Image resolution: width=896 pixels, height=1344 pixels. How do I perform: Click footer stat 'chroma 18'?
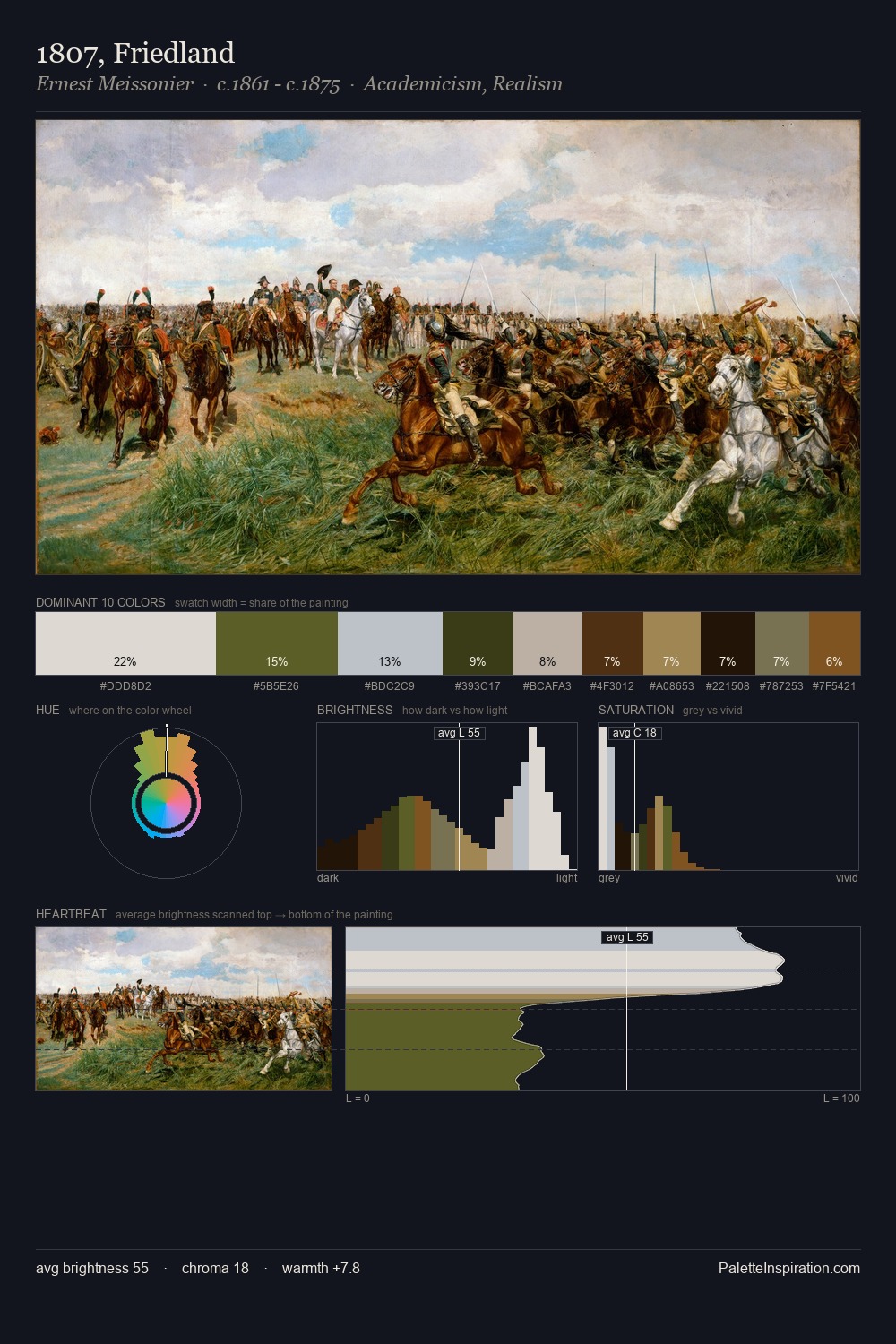click(x=215, y=1268)
